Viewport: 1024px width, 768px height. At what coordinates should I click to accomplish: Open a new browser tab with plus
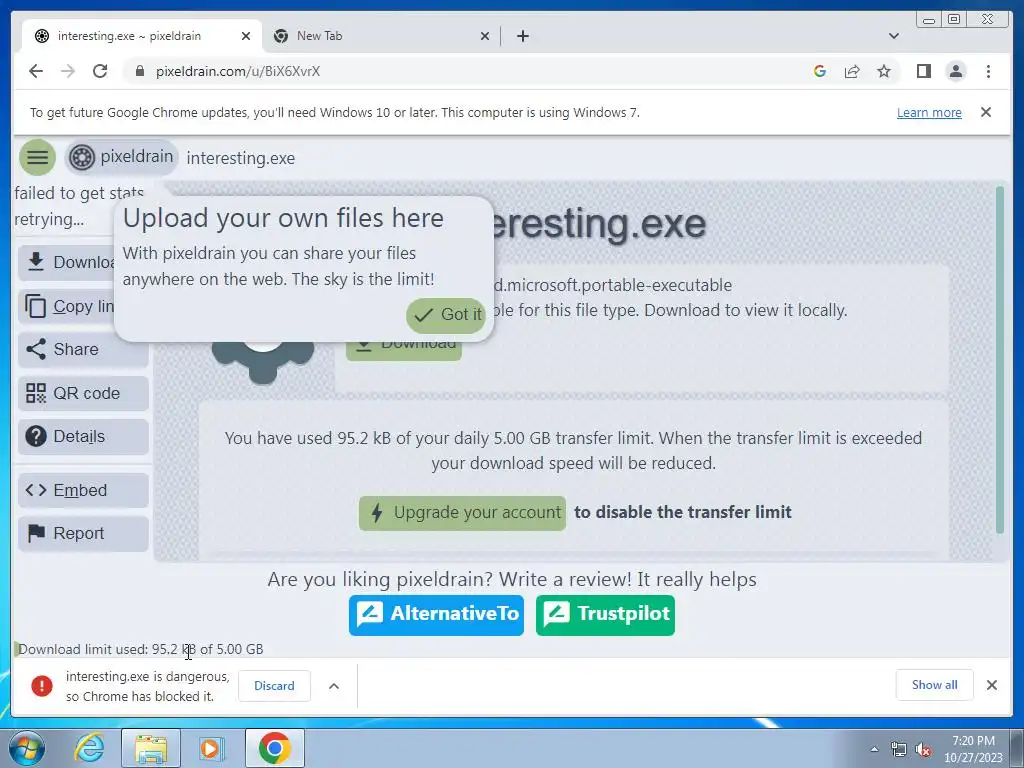pyautogui.click(x=522, y=37)
